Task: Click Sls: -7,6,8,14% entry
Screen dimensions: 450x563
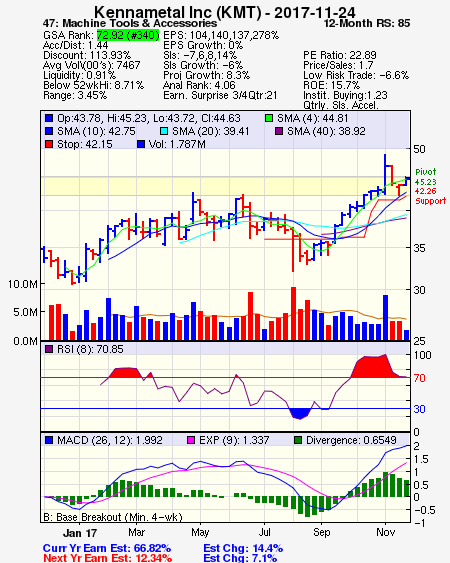Action: click(x=200, y=55)
